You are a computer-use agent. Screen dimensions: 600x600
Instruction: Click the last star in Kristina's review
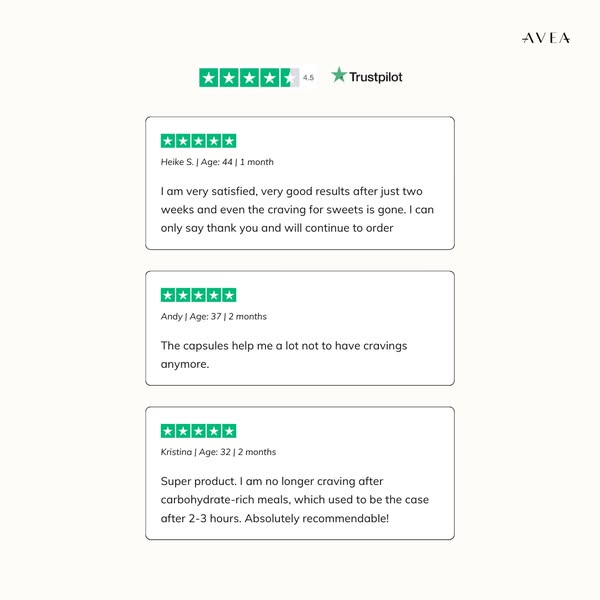click(x=229, y=431)
